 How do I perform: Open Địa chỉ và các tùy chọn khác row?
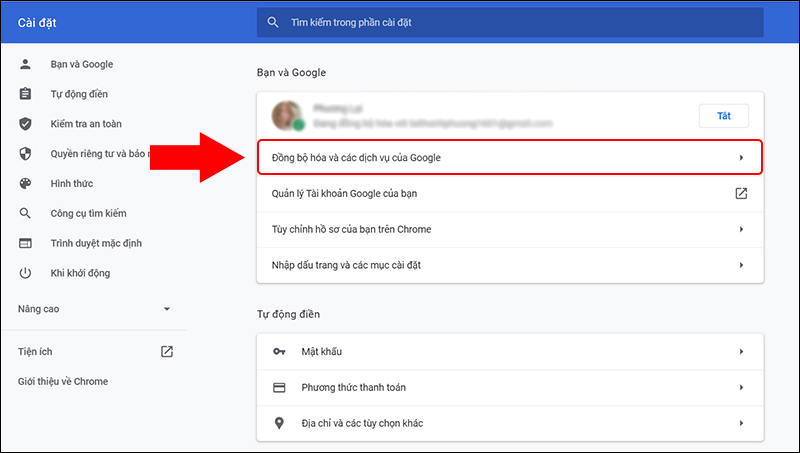pyautogui.click(x=510, y=423)
